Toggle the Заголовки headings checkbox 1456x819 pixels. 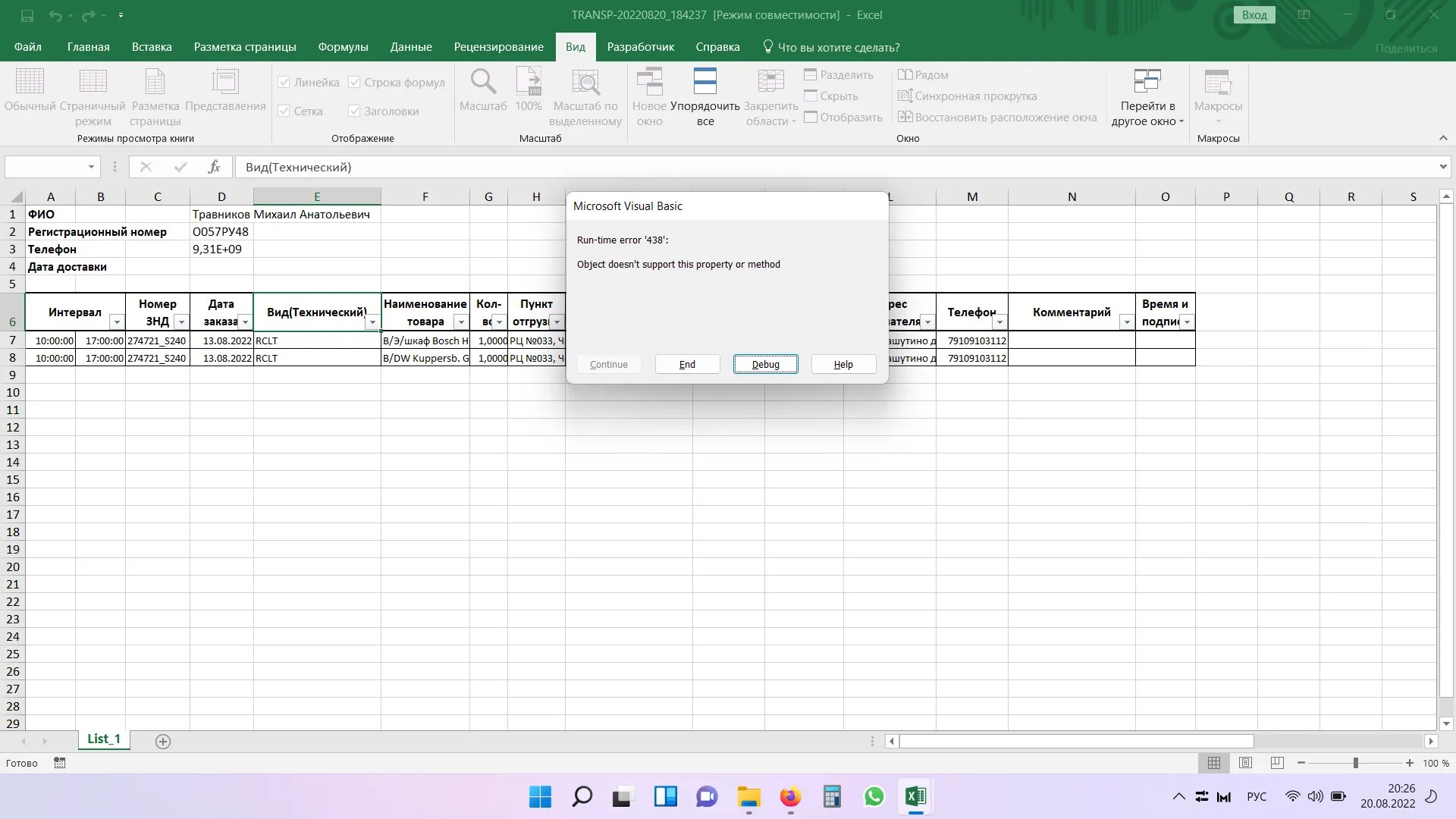pos(354,111)
